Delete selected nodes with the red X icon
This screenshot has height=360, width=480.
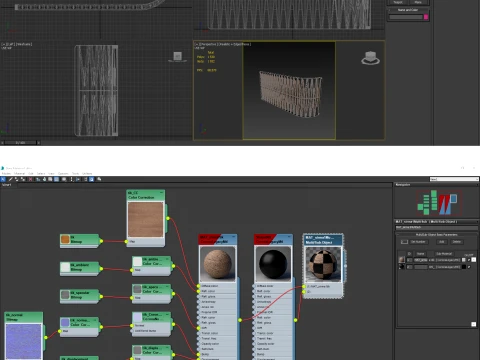[x=30, y=179]
